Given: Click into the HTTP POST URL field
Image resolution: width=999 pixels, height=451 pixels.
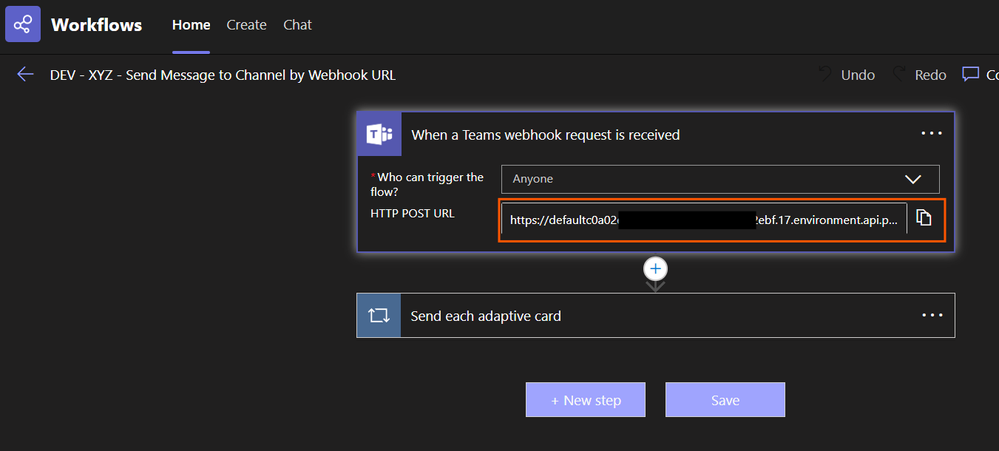Looking at the screenshot, I should pyautogui.click(x=704, y=220).
